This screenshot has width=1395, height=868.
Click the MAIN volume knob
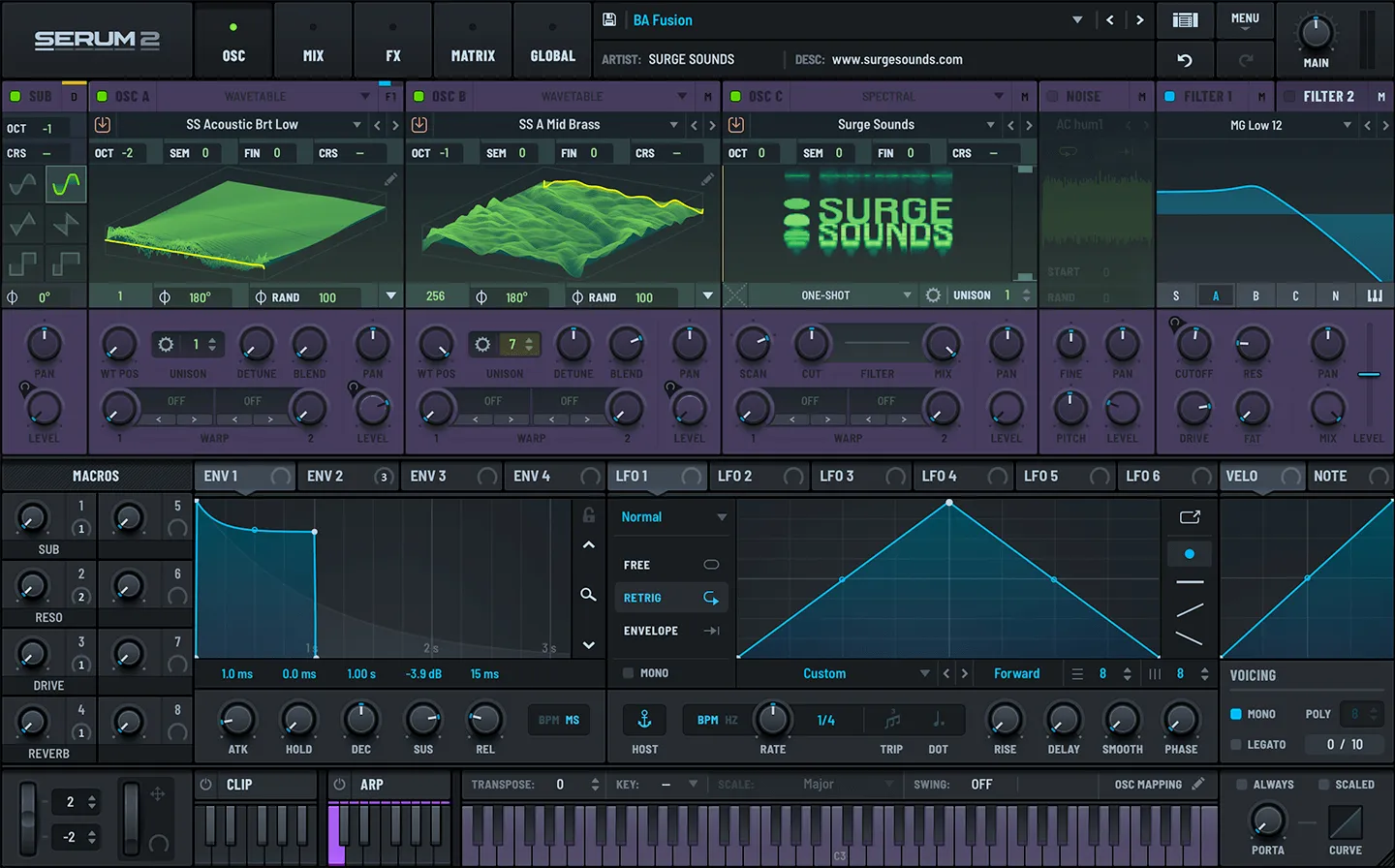coord(1316,33)
